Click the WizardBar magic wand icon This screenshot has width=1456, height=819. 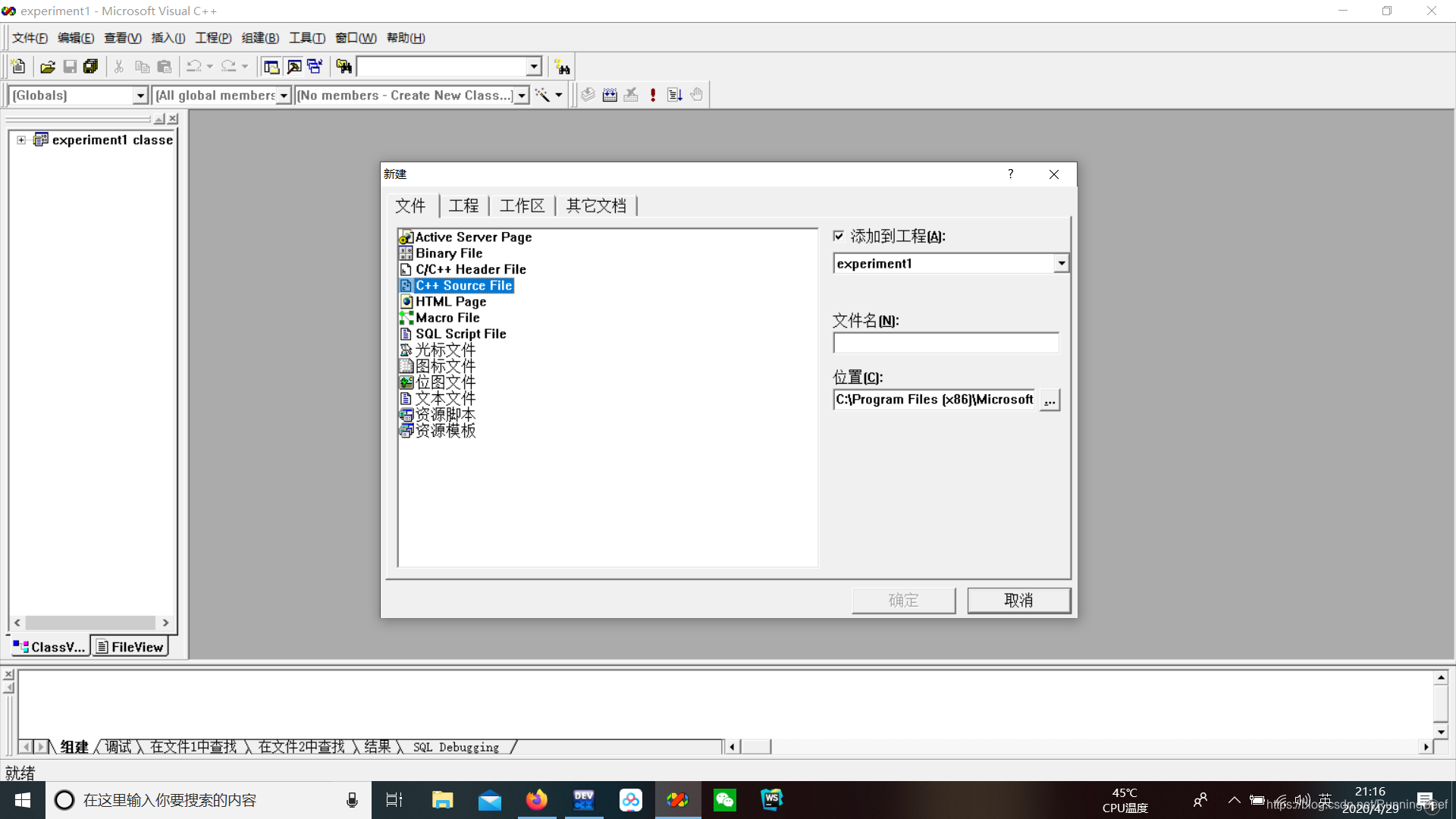[x=542, y=95]
